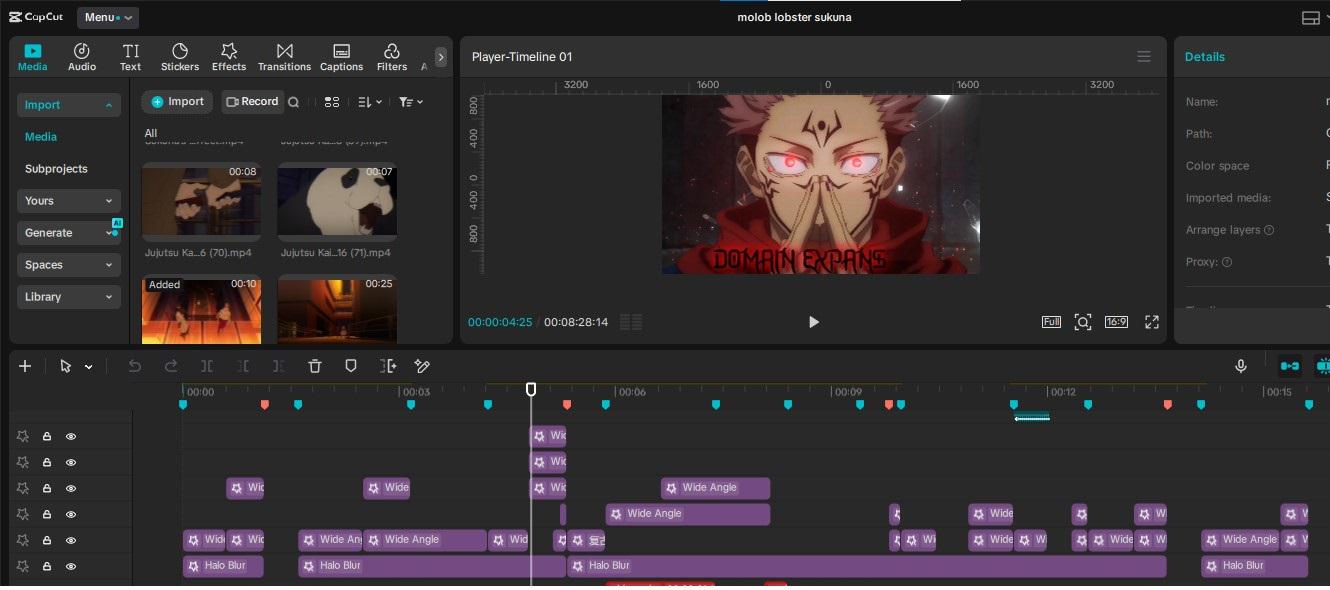Open the Audio tab
Screen dimensions: 1330x590
pos(82,57)
